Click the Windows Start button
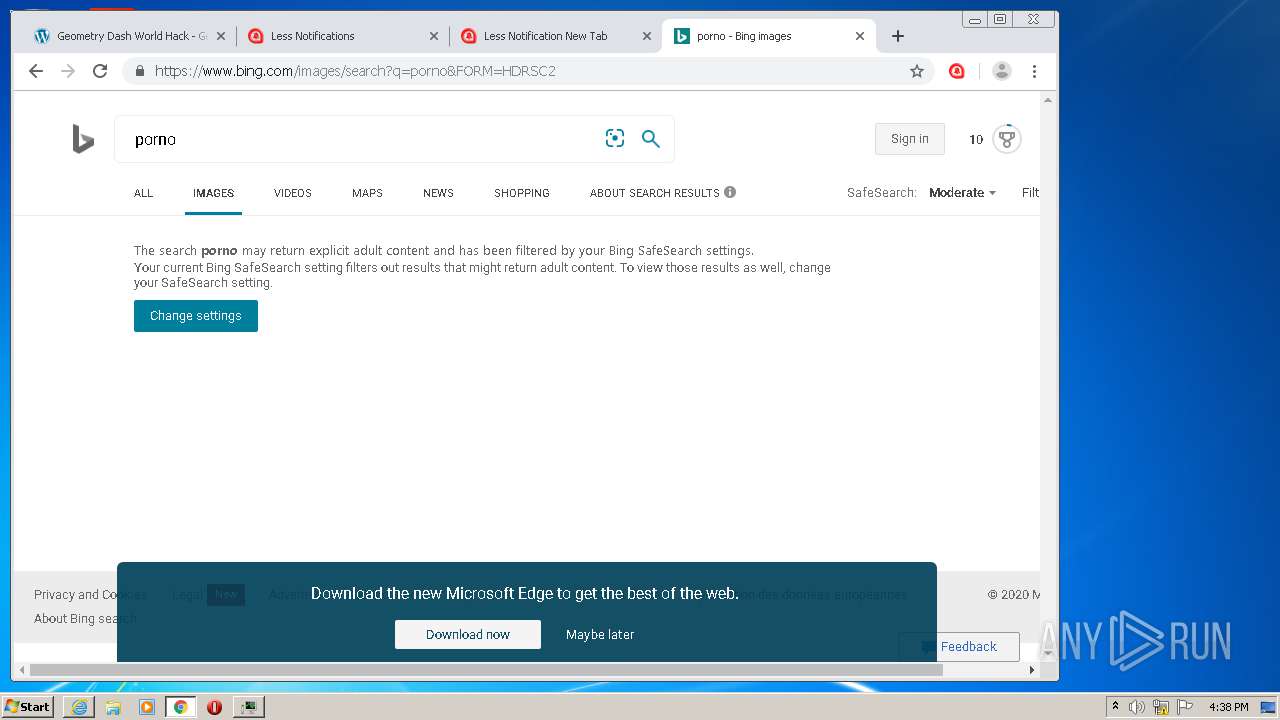This screenshot has height=720, width=1280. 27,707
